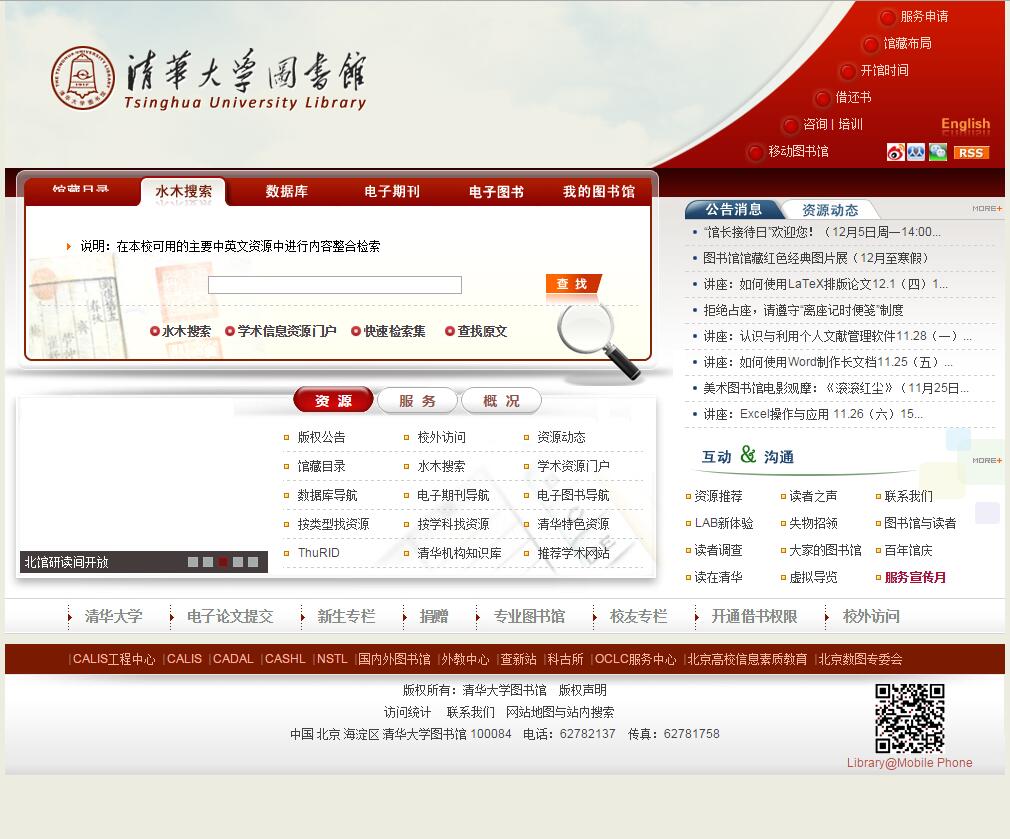Click the red dot beside 馆藏布局

[870, 44]
